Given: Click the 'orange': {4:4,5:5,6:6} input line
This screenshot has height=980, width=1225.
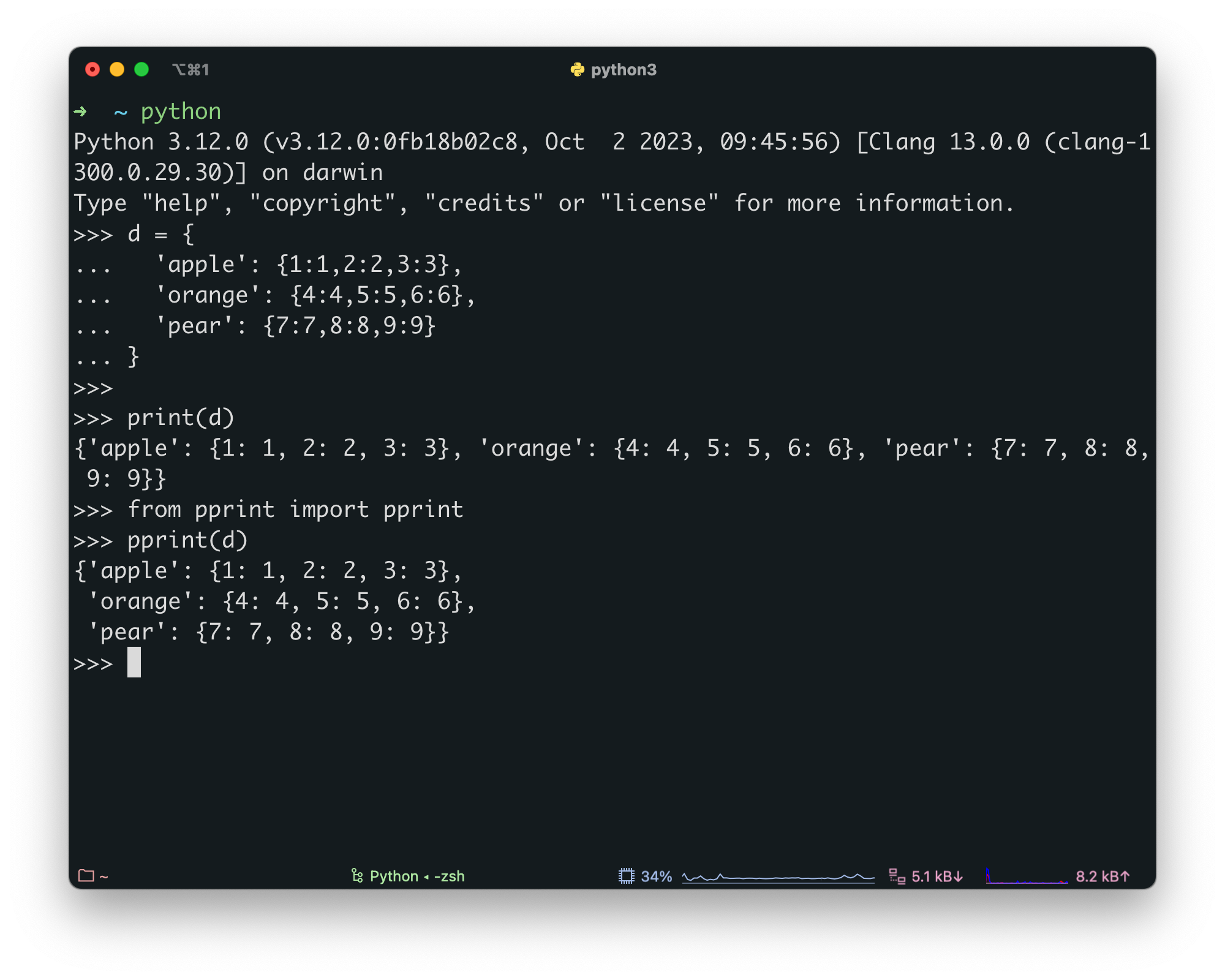Looking at the screenshot, I should (274, 295).
